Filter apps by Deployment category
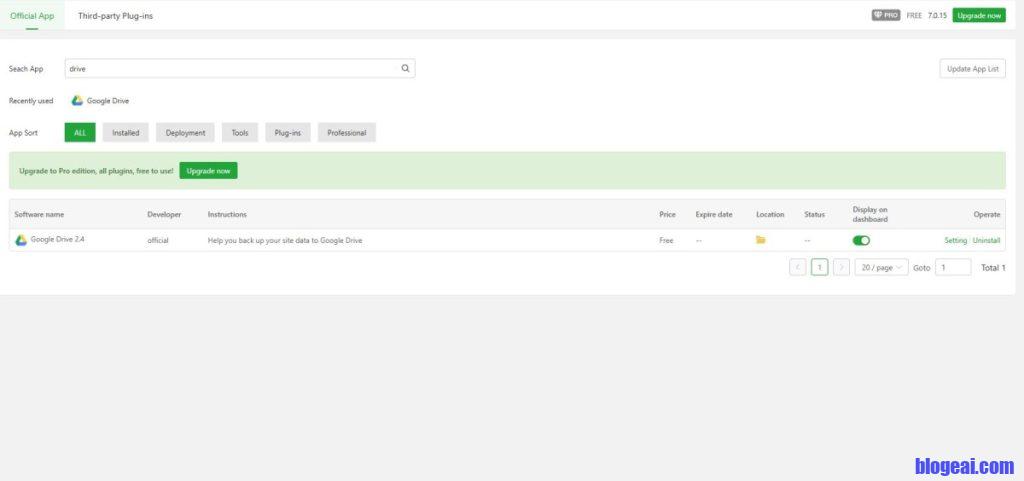The height and width of the screenshot is (481, 1024). tap(185, 132)
